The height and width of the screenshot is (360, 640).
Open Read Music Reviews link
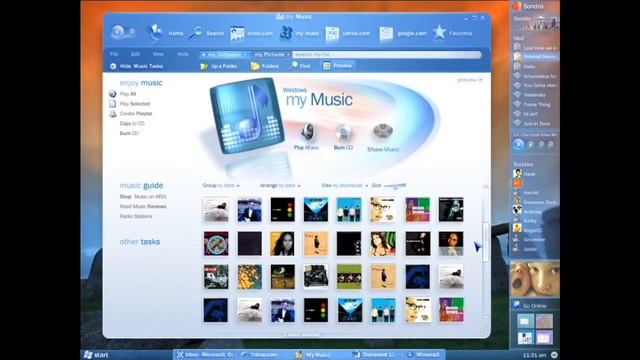tap(143, 206)
